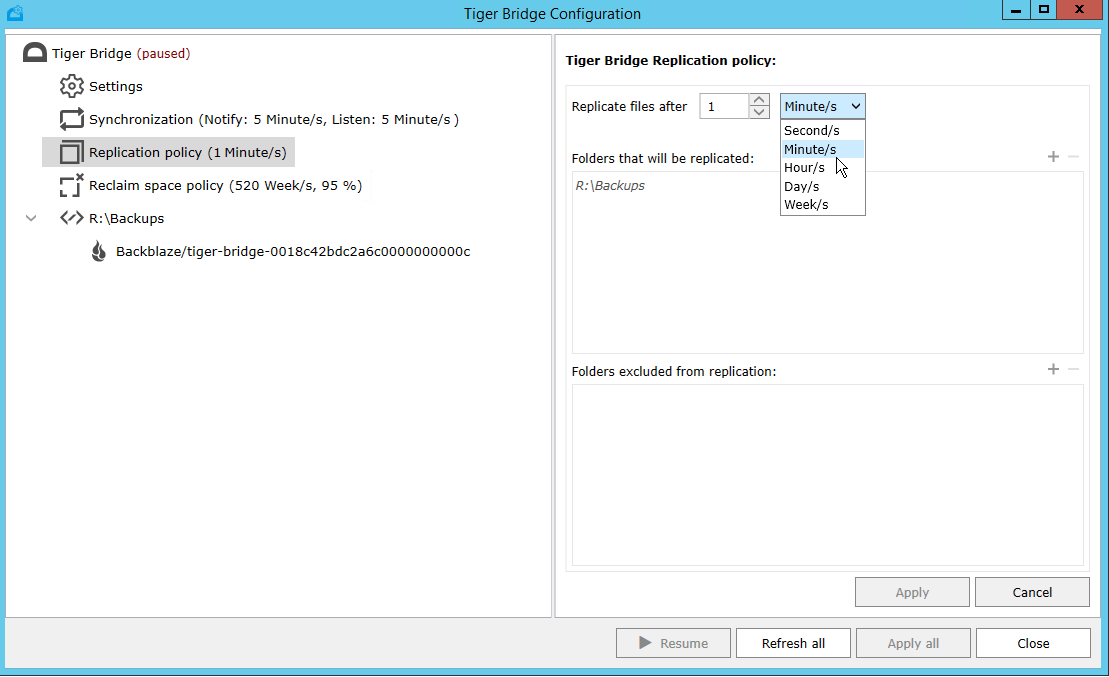Click the Settings gear icon
The image size is (1109, 677).
(x=71, y=86)
